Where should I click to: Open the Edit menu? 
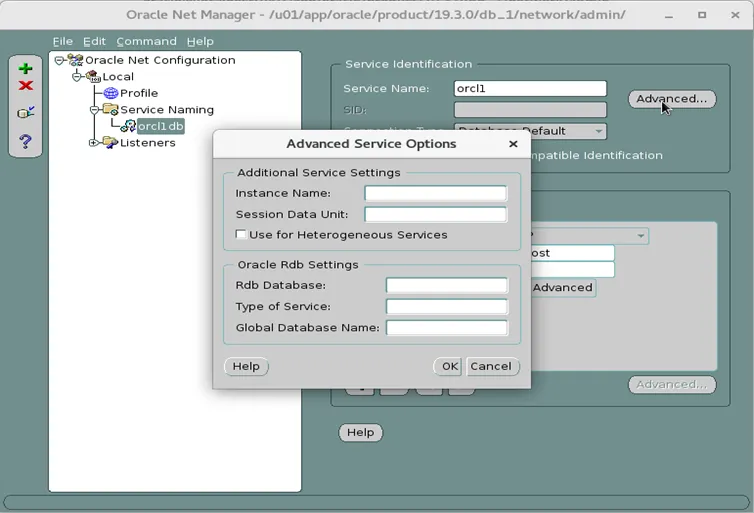click(x=94, y=41)
